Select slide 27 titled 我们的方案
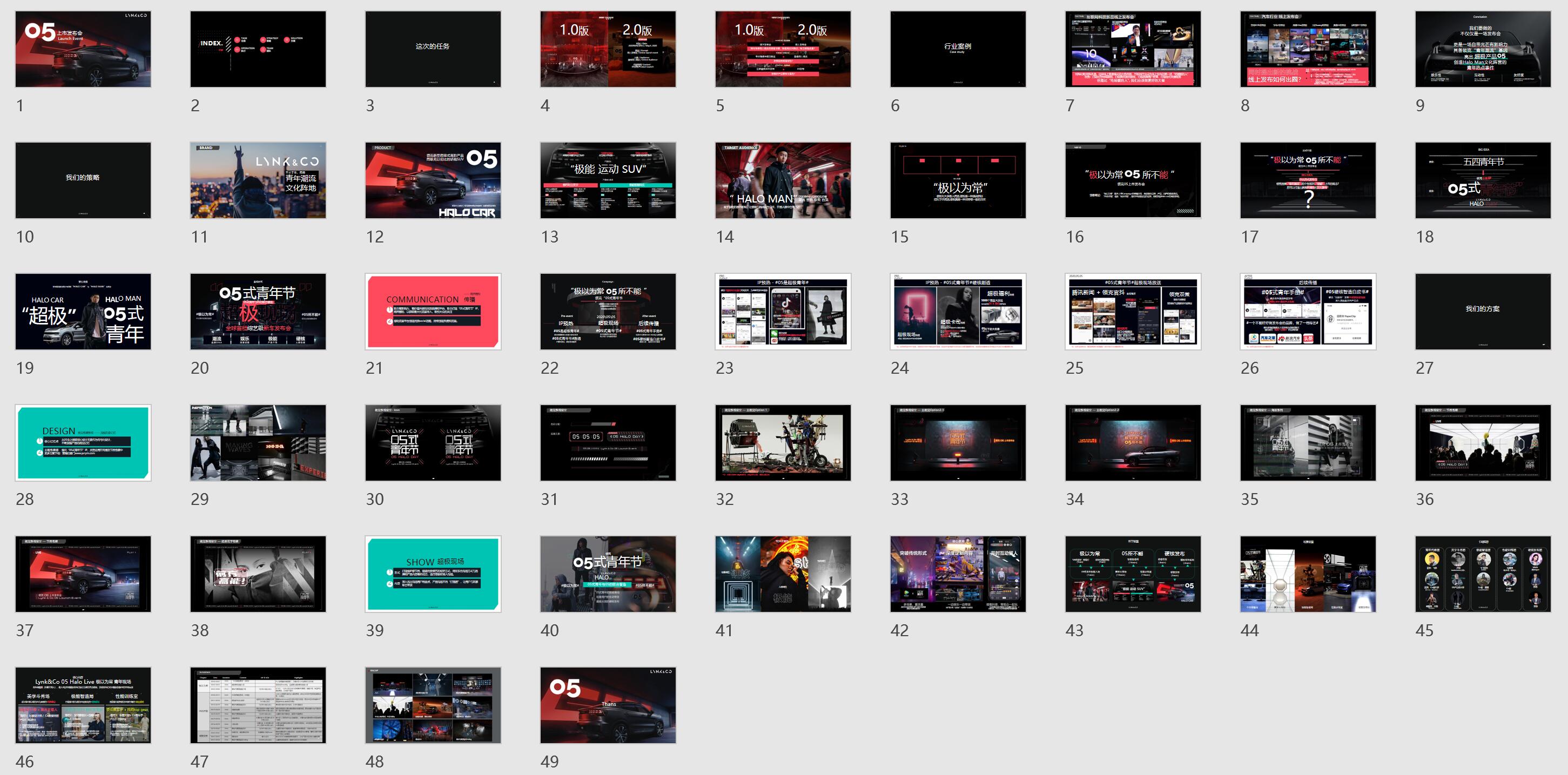The width and height of the screenshot is (1568, 775). [x=1483, y=312]
